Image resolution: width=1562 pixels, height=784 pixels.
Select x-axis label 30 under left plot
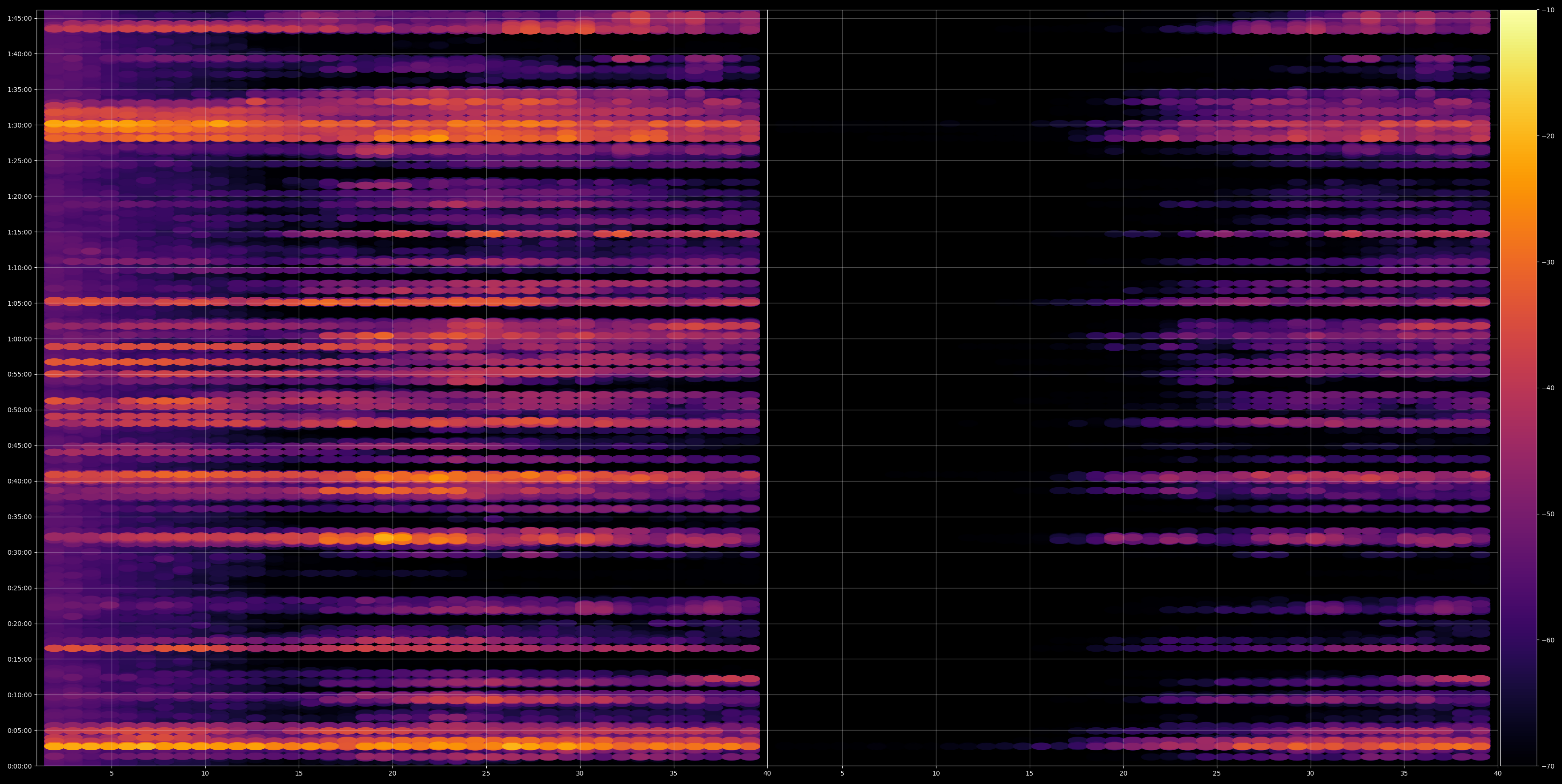[x=580, y=774]
